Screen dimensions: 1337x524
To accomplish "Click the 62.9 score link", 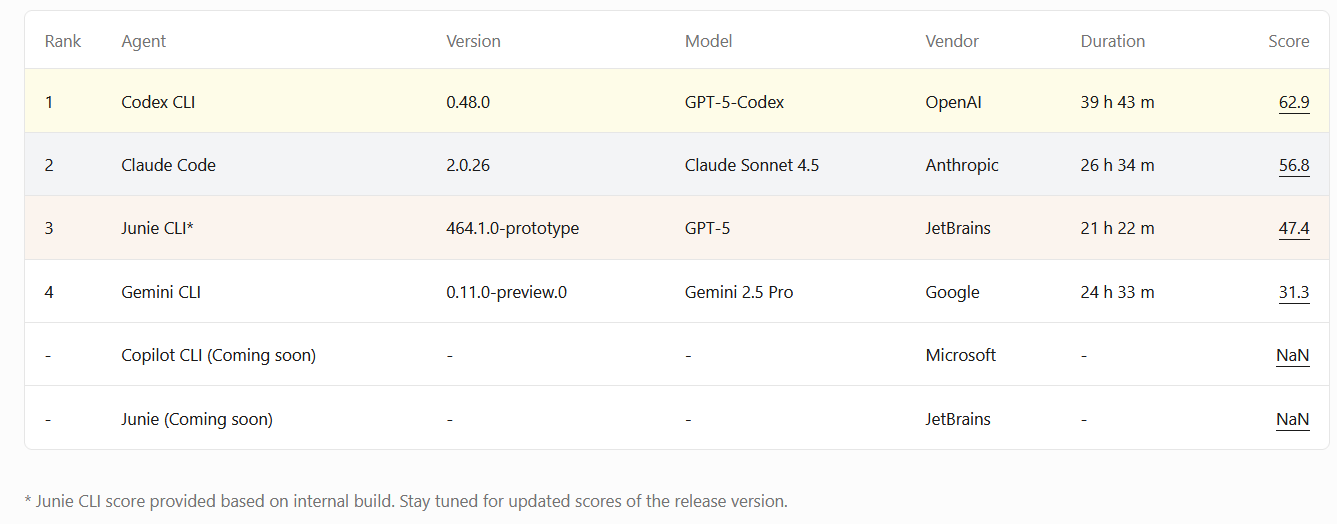I will [x=1293, y=102].
